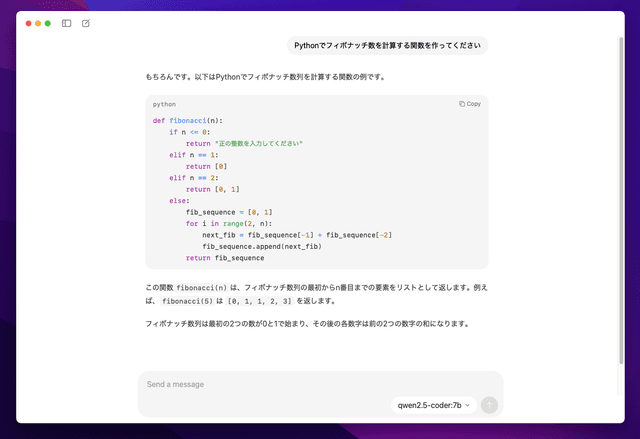This screenshot has height=439, width=640.
Task: Click the line 'elif n == 2:'
Action: (x=194, y=178)
